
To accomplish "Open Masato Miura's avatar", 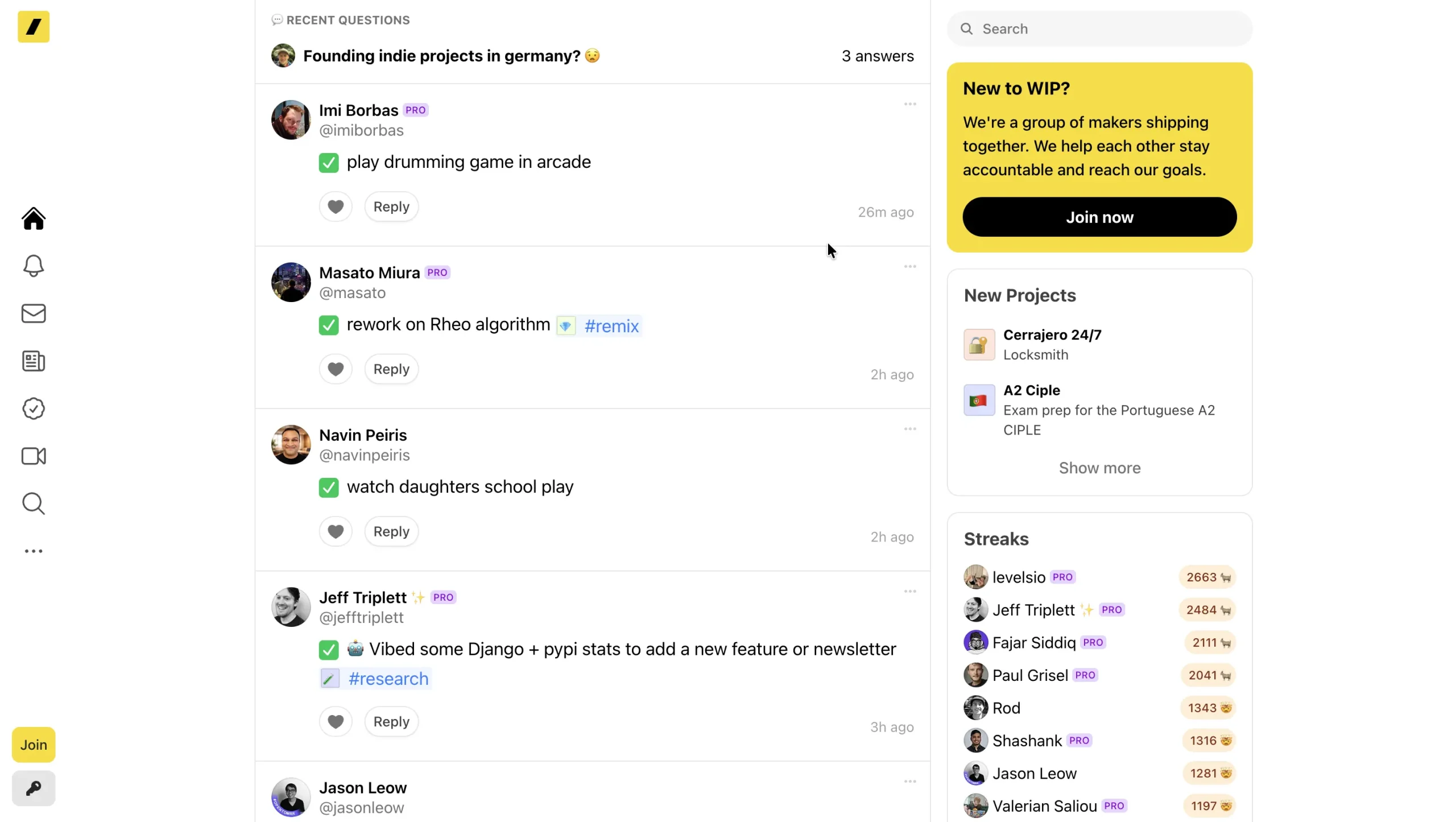I will (291, 282).
